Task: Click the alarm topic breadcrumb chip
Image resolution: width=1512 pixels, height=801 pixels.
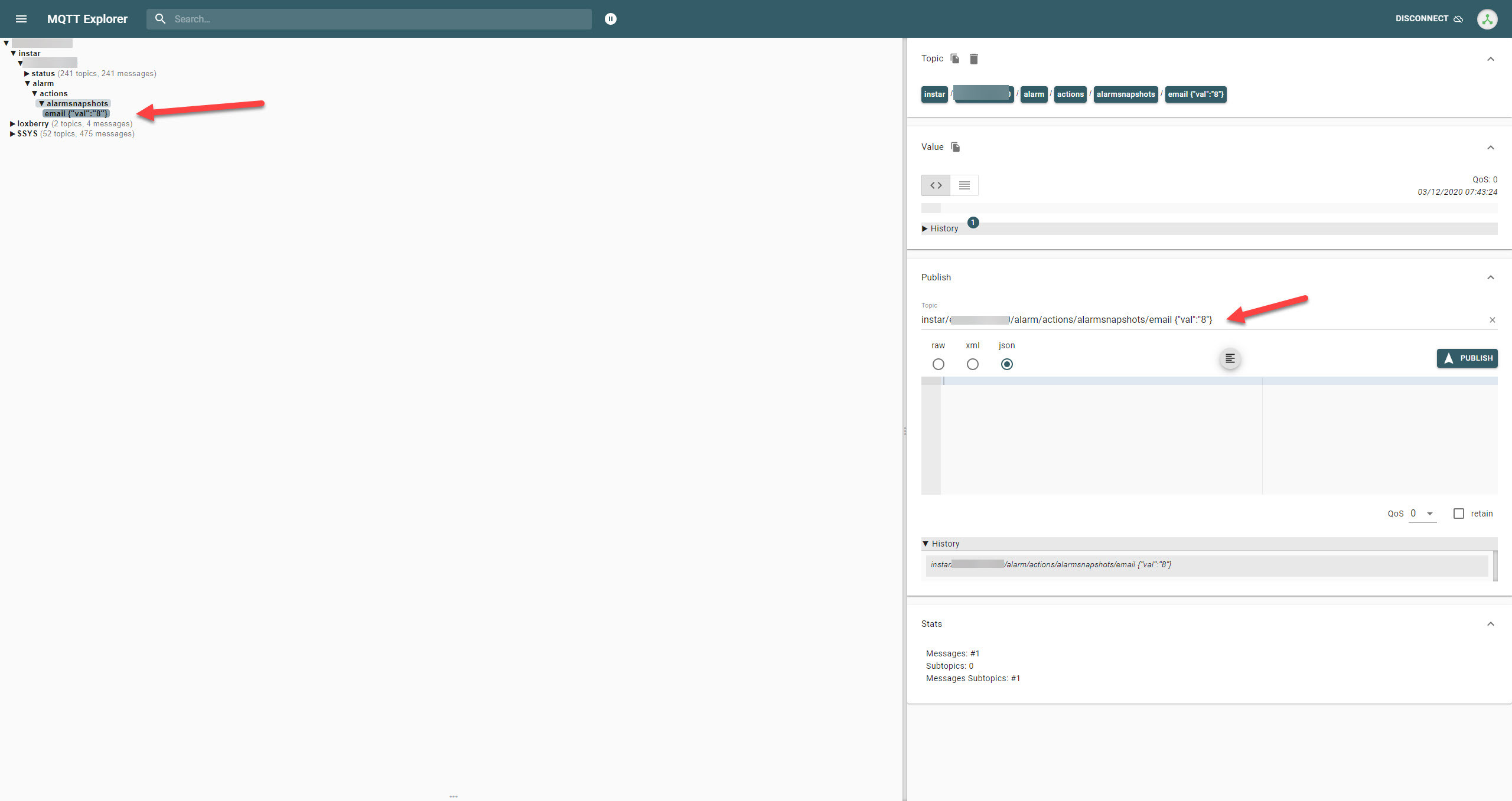Action: pos(1034,94)
